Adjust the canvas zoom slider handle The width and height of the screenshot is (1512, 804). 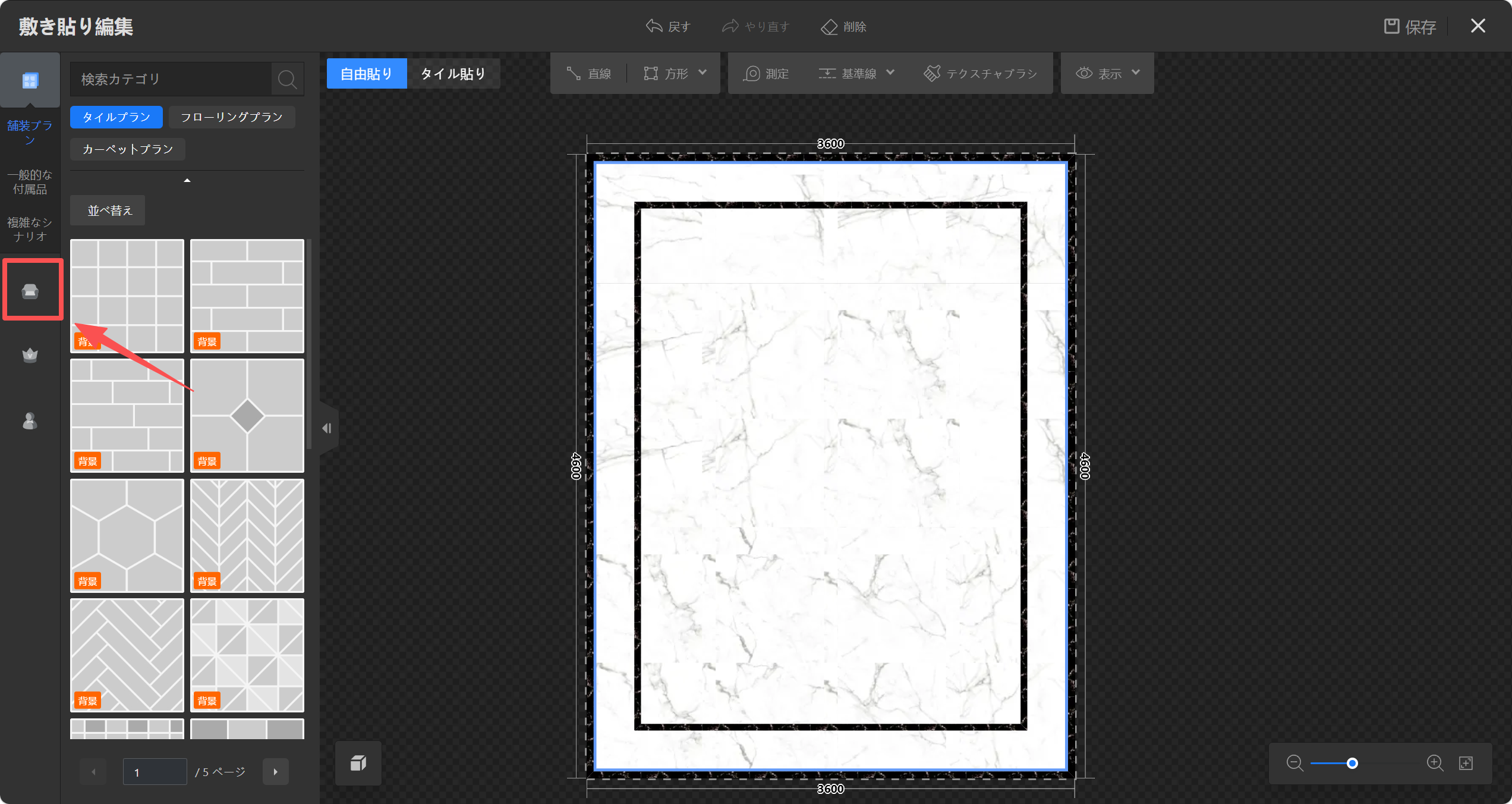coord(1352,763)
